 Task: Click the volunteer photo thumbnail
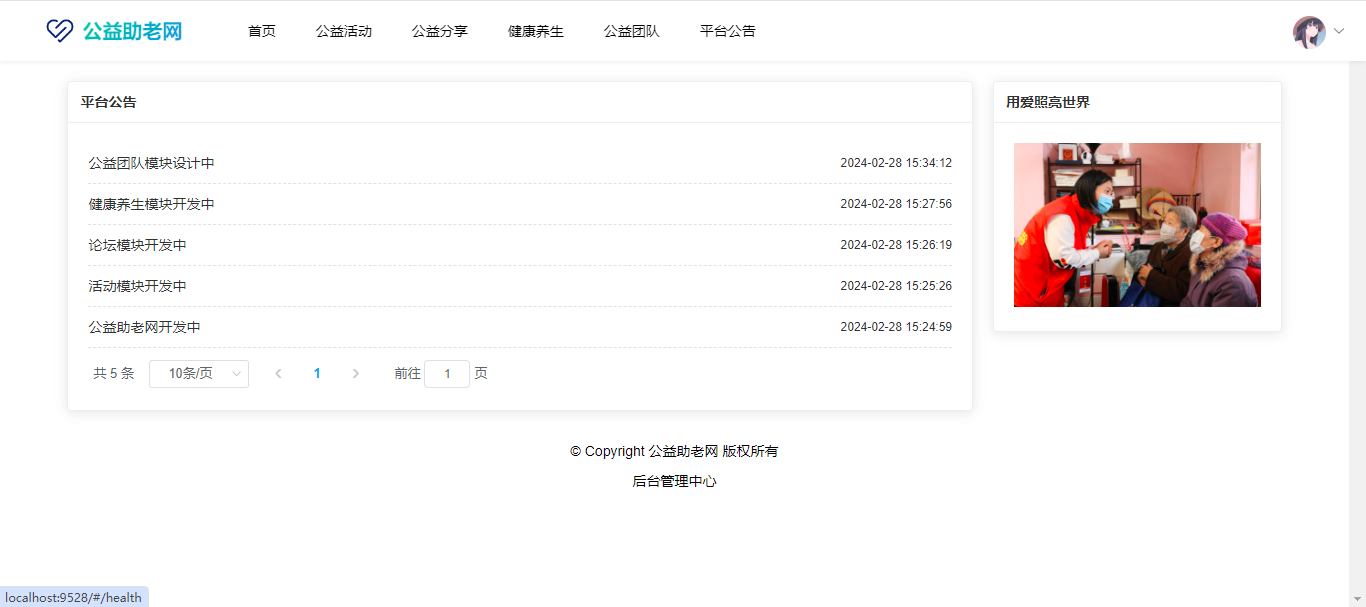tap(1137, 225)
